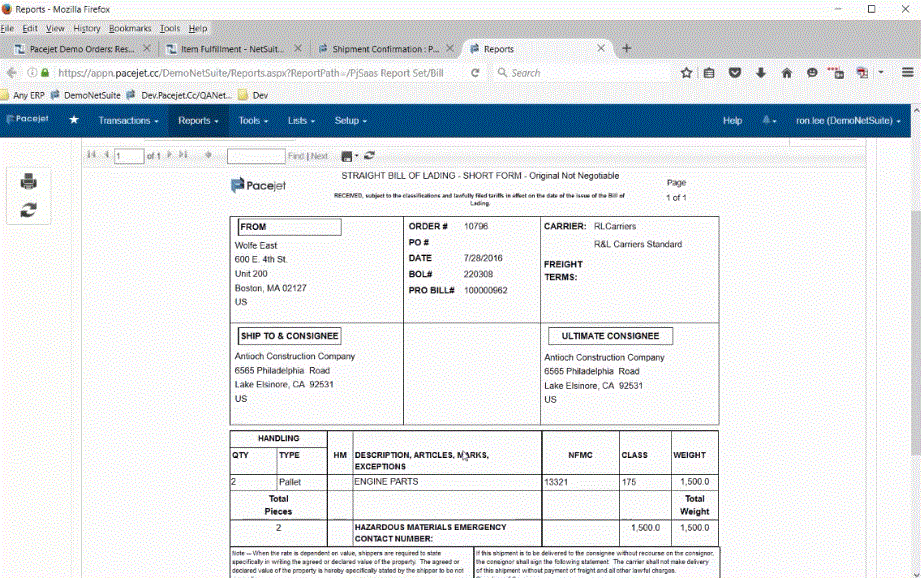Viewport: 921px width, 578px height.
Task: Click the red-dotted extension icon
Action: pos(836,73)
